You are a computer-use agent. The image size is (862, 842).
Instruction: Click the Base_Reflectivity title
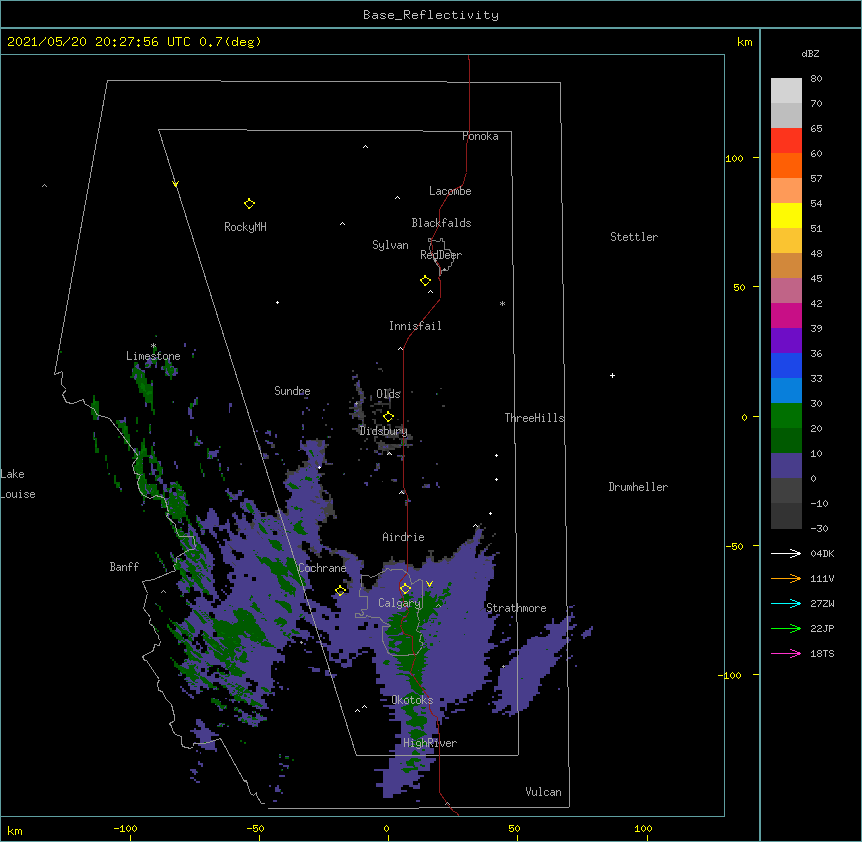431,15
